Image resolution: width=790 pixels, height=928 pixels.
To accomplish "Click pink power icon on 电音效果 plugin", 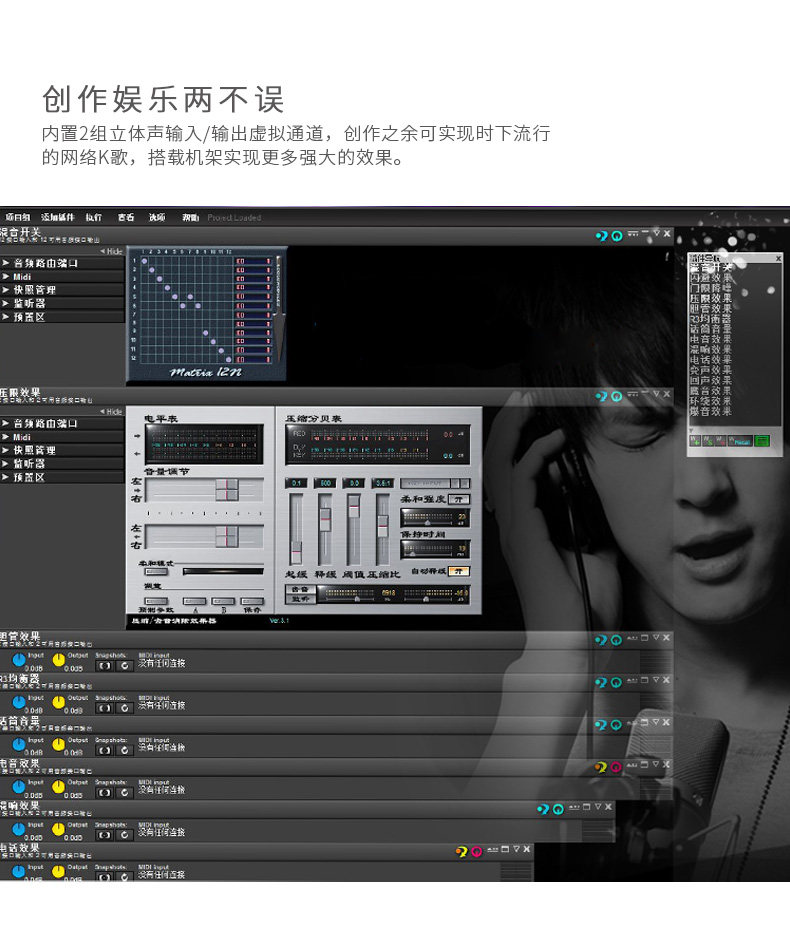I will tap(616, 767).
